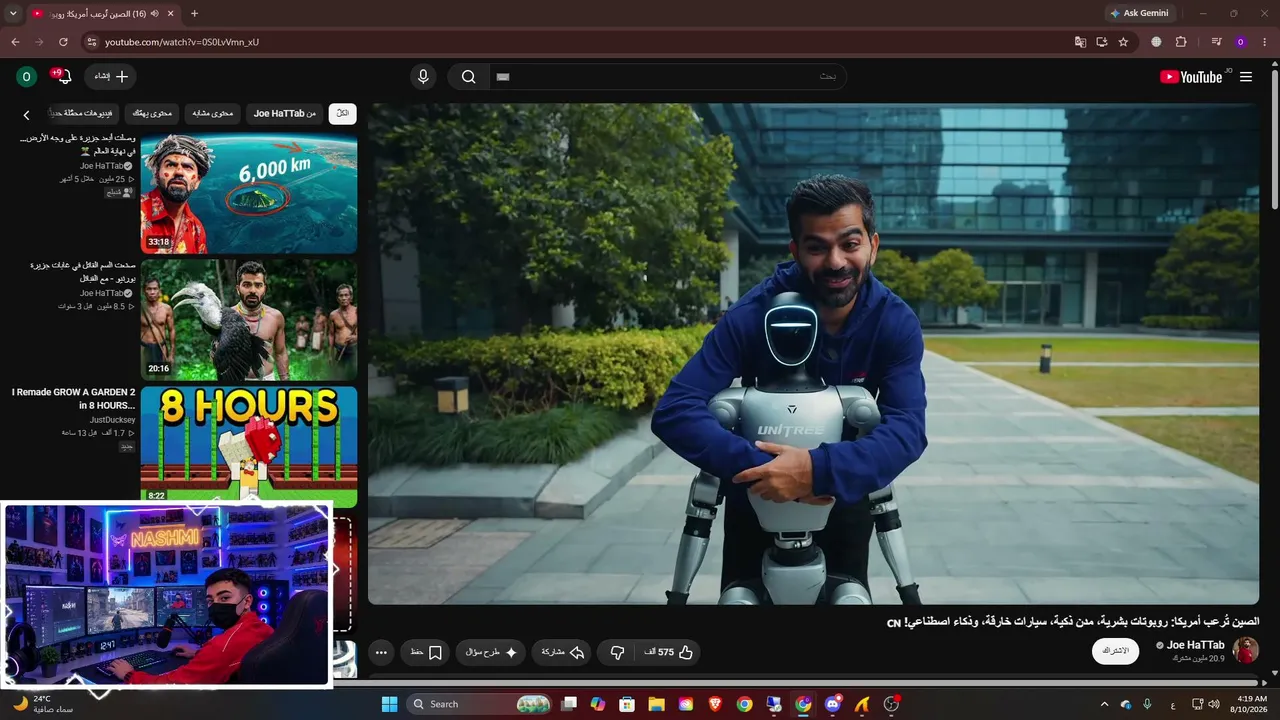Viewport: 1280px width, 720px height.
Task: View site information icon beside the URL
Action: pyautogui.click(x=91, y=42)
